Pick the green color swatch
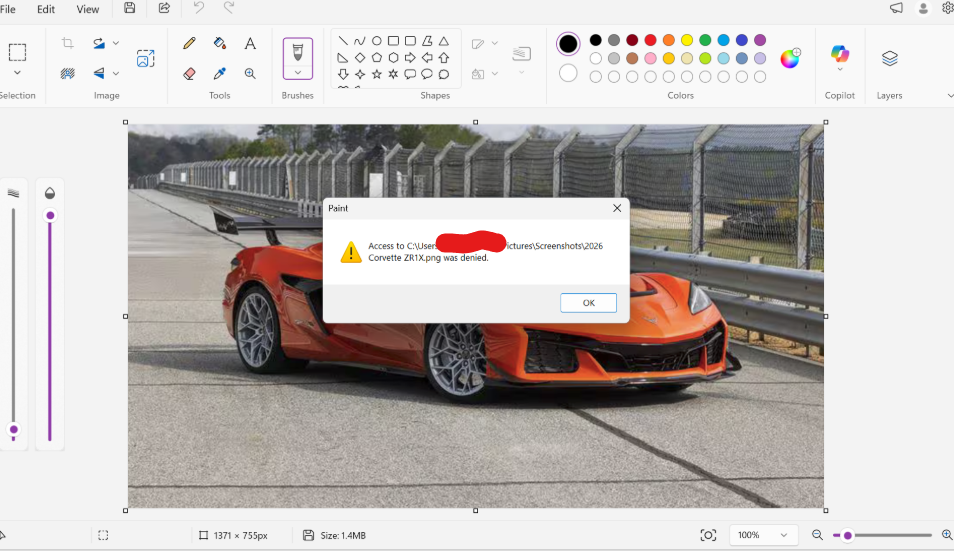This screenshot has height=551, width=954. click(705, 40)
